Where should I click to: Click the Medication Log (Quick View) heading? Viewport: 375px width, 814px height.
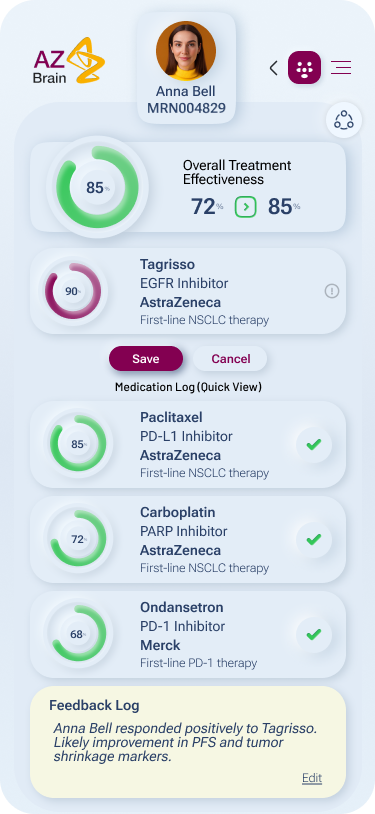click(188, 387)
